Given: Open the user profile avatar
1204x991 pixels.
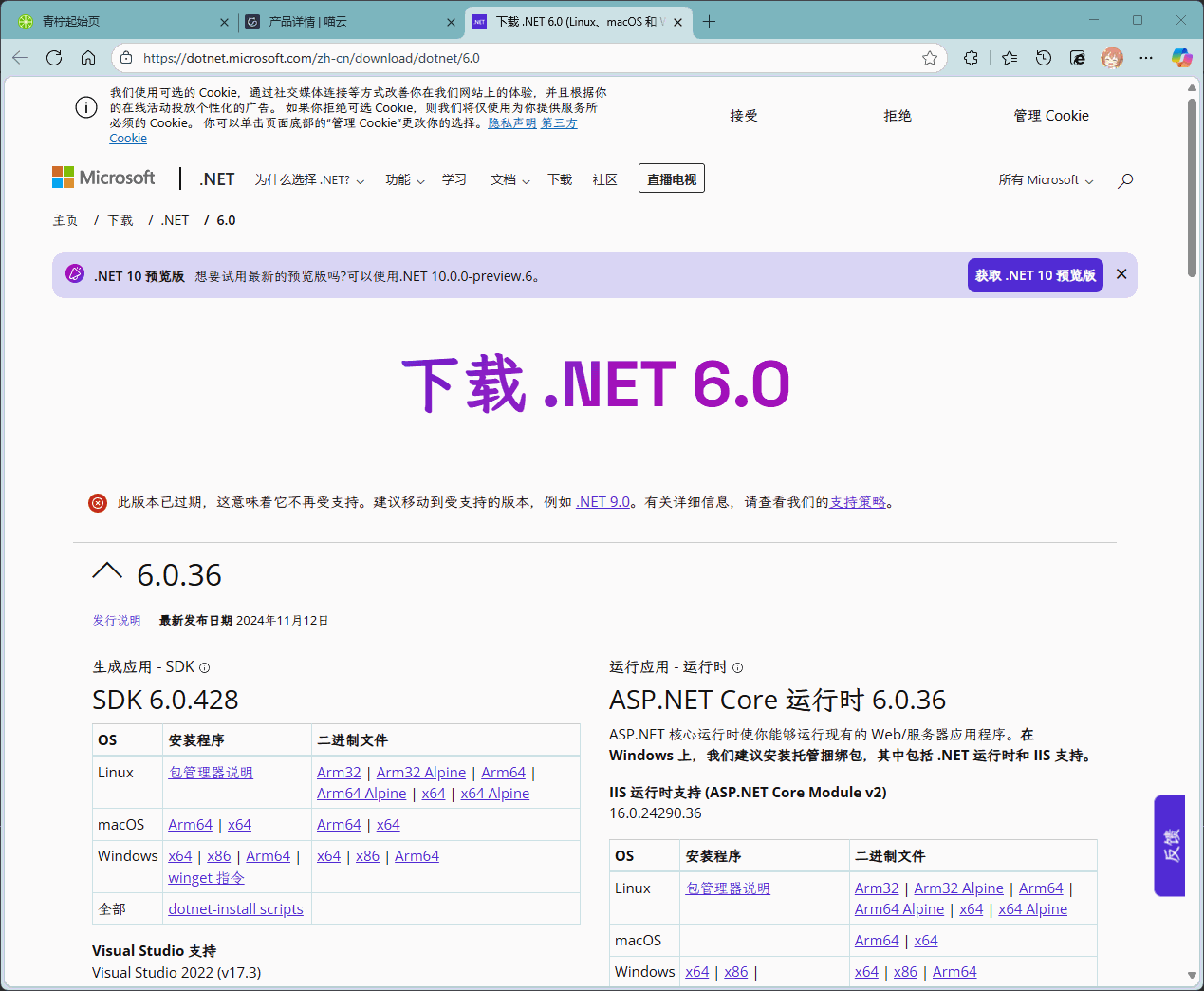Looking at the screenshot, I should click(x=1112, y=58).
